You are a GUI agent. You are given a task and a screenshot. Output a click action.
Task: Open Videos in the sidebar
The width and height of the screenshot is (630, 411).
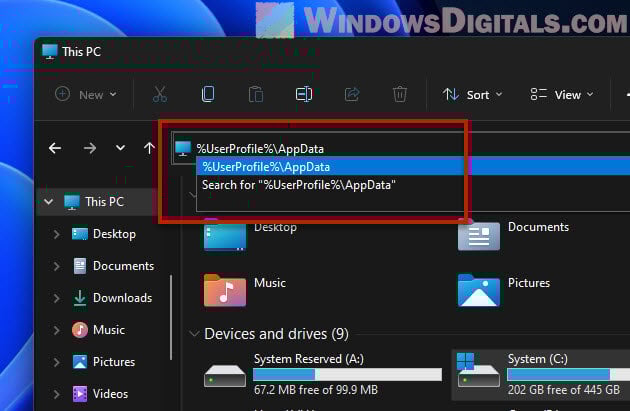[x=100, y=394]
